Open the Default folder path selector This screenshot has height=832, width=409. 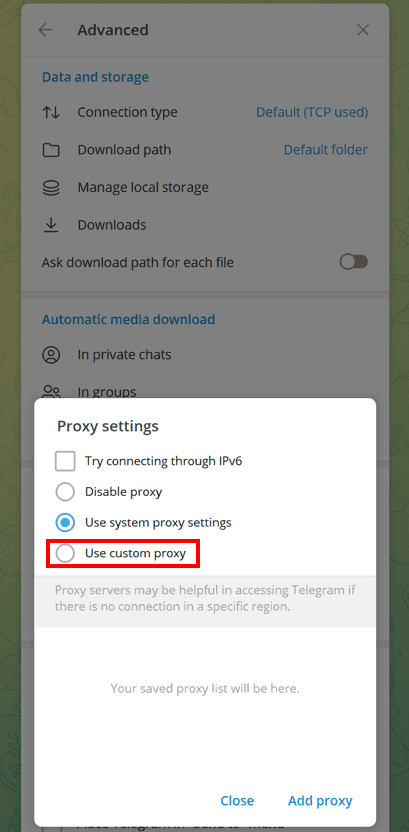click(x=326, y=150)
